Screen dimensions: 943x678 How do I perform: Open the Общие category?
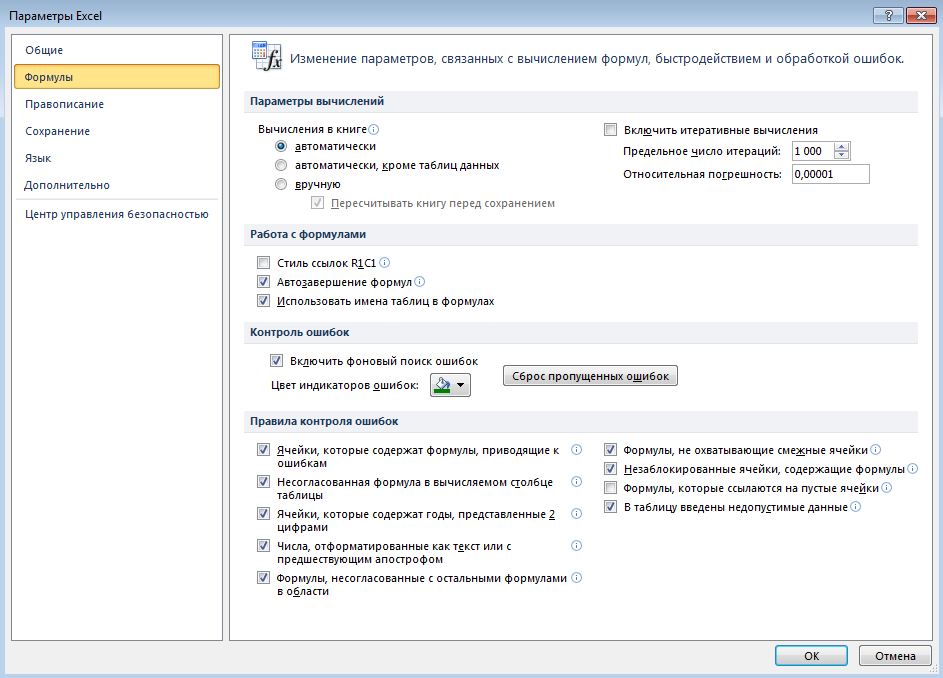tap(117, 50)
